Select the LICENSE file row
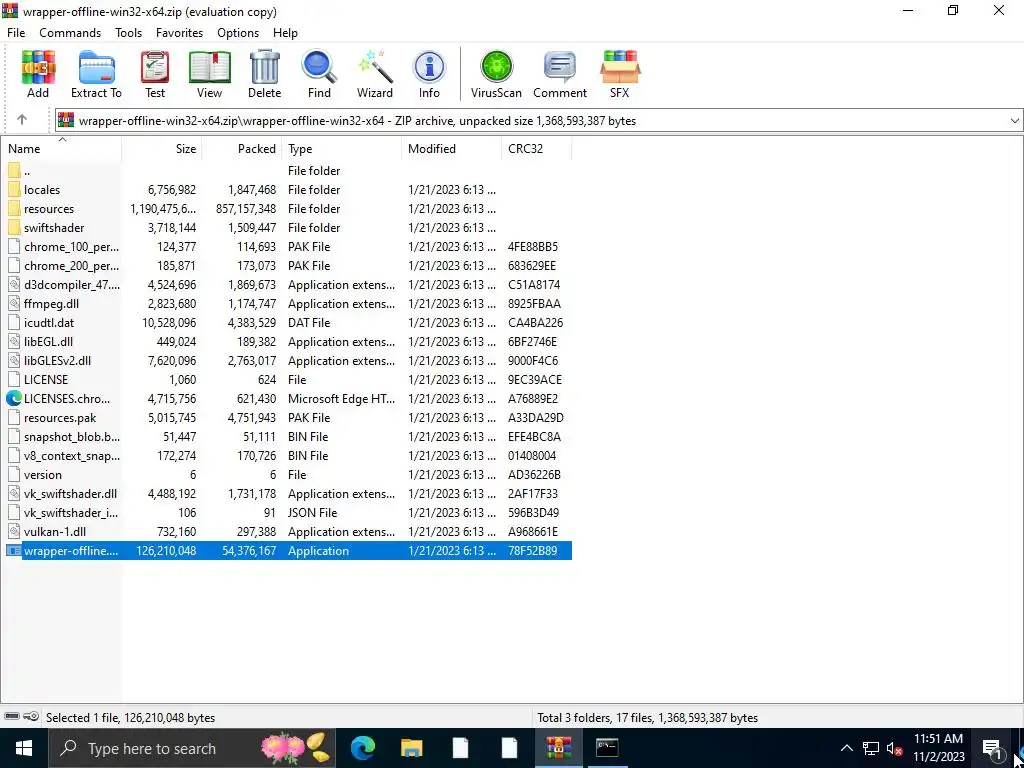 [287, 379]
